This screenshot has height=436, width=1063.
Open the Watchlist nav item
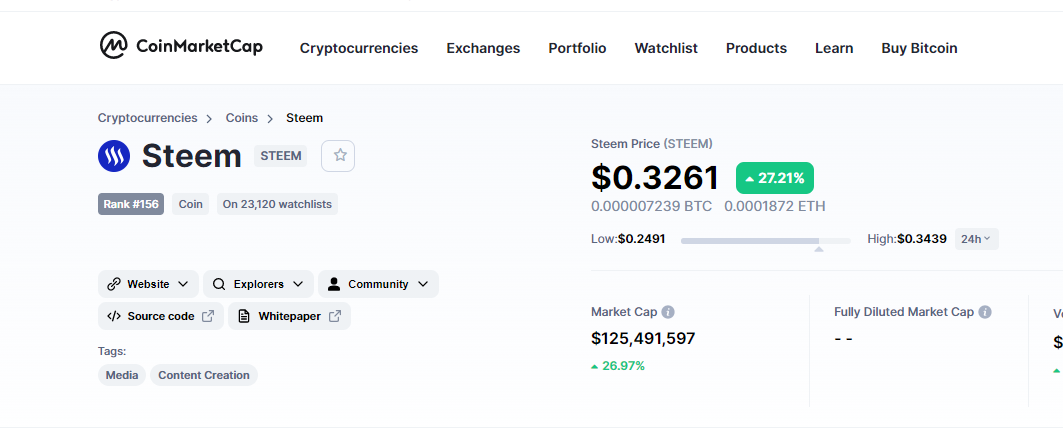[666, 48]
